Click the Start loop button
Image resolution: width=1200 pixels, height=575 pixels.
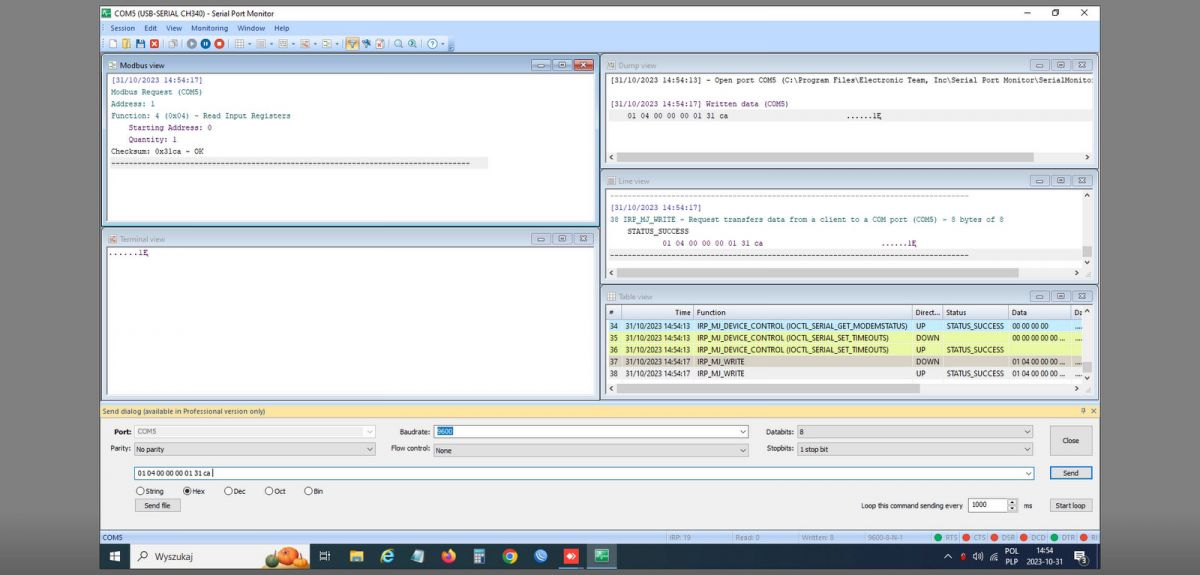click(x=1070, y=506)
